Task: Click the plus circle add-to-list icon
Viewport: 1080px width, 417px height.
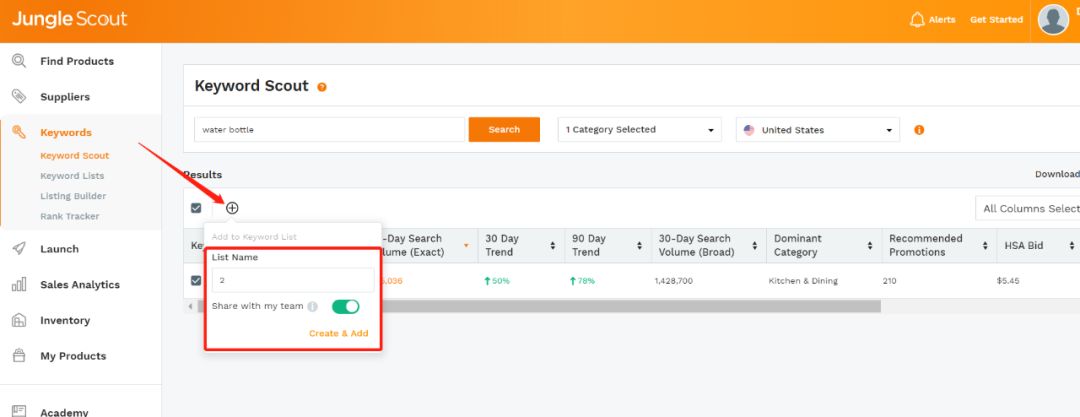Action: point(232,208)
